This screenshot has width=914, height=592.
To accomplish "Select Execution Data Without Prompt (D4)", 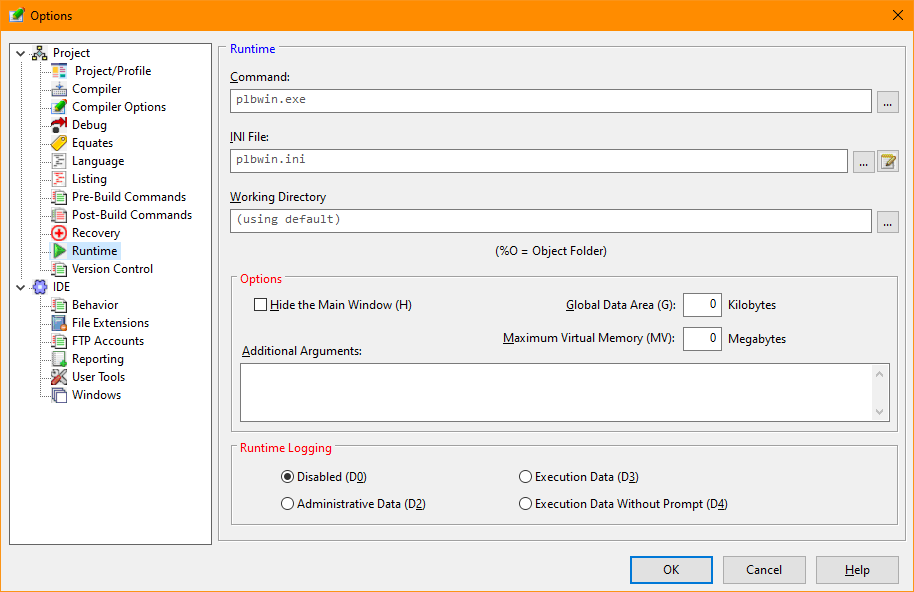I will click(526, 504).
